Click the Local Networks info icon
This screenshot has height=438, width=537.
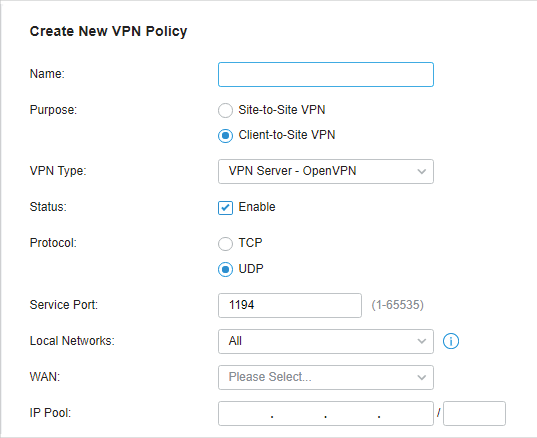click(451, 341)
